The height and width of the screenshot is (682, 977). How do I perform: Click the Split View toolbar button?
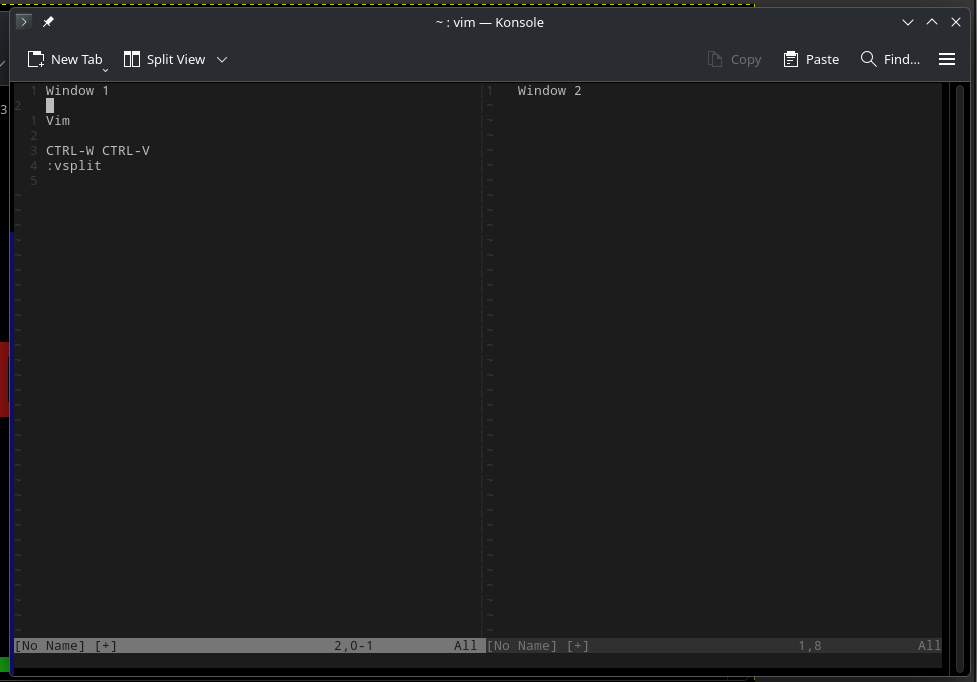click(165, 60)
